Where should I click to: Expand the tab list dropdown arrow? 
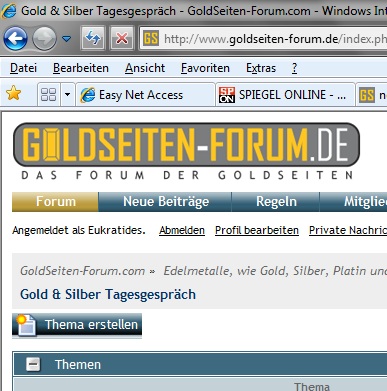click(67, 95)
